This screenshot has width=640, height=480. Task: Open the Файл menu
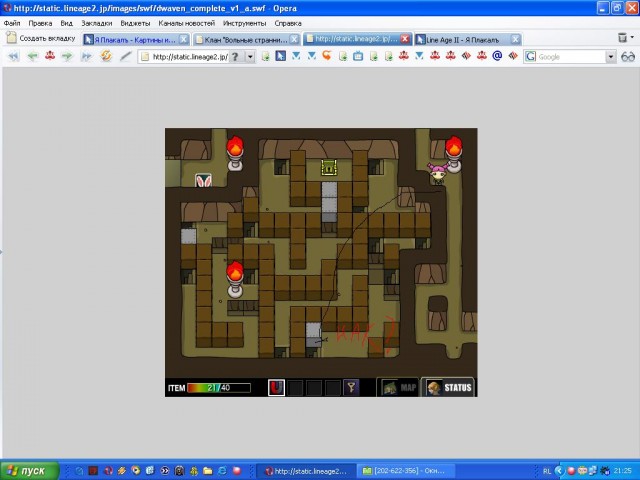pos(12,23)
